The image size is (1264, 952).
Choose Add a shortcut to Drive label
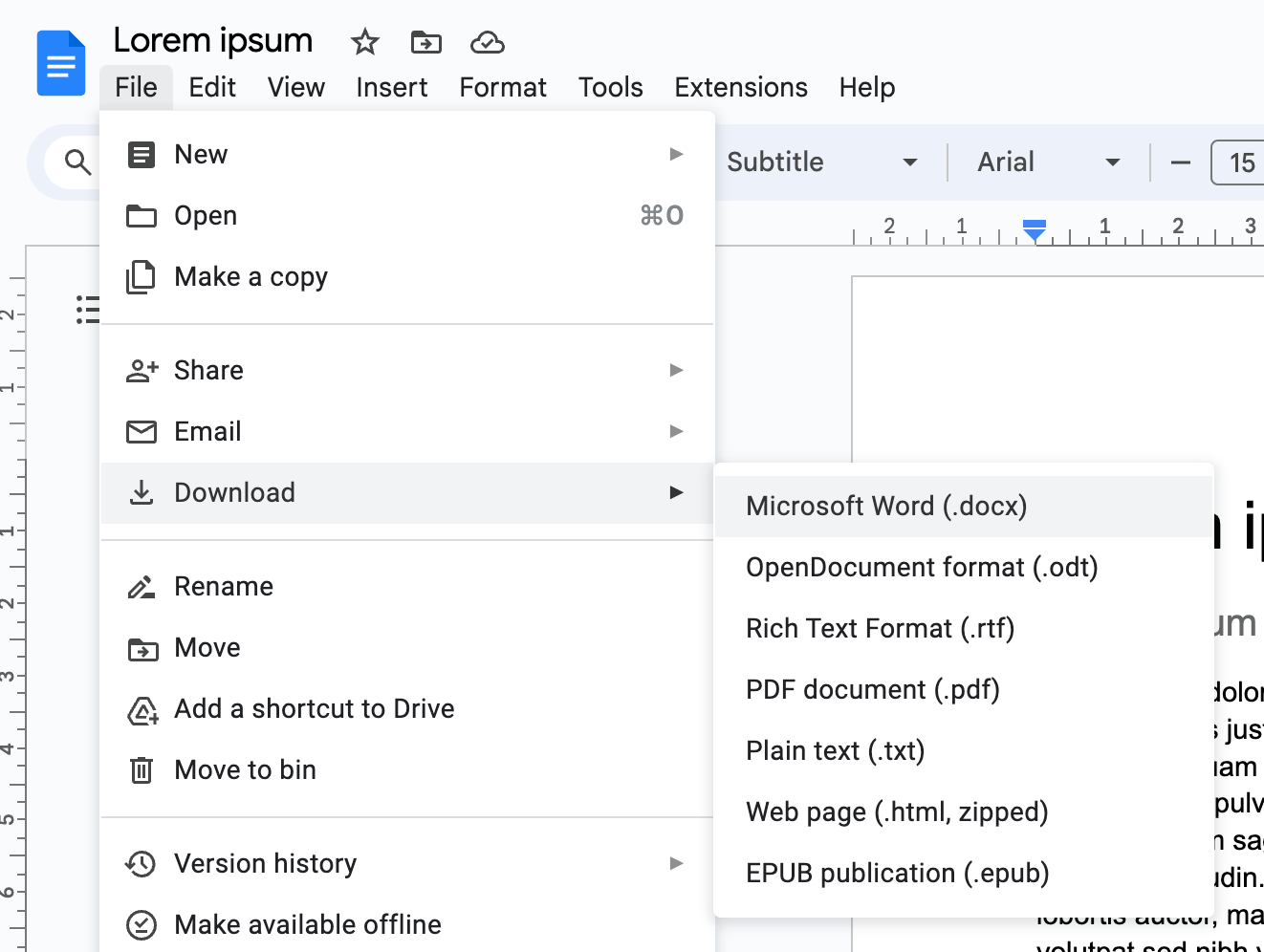[315, 709]
